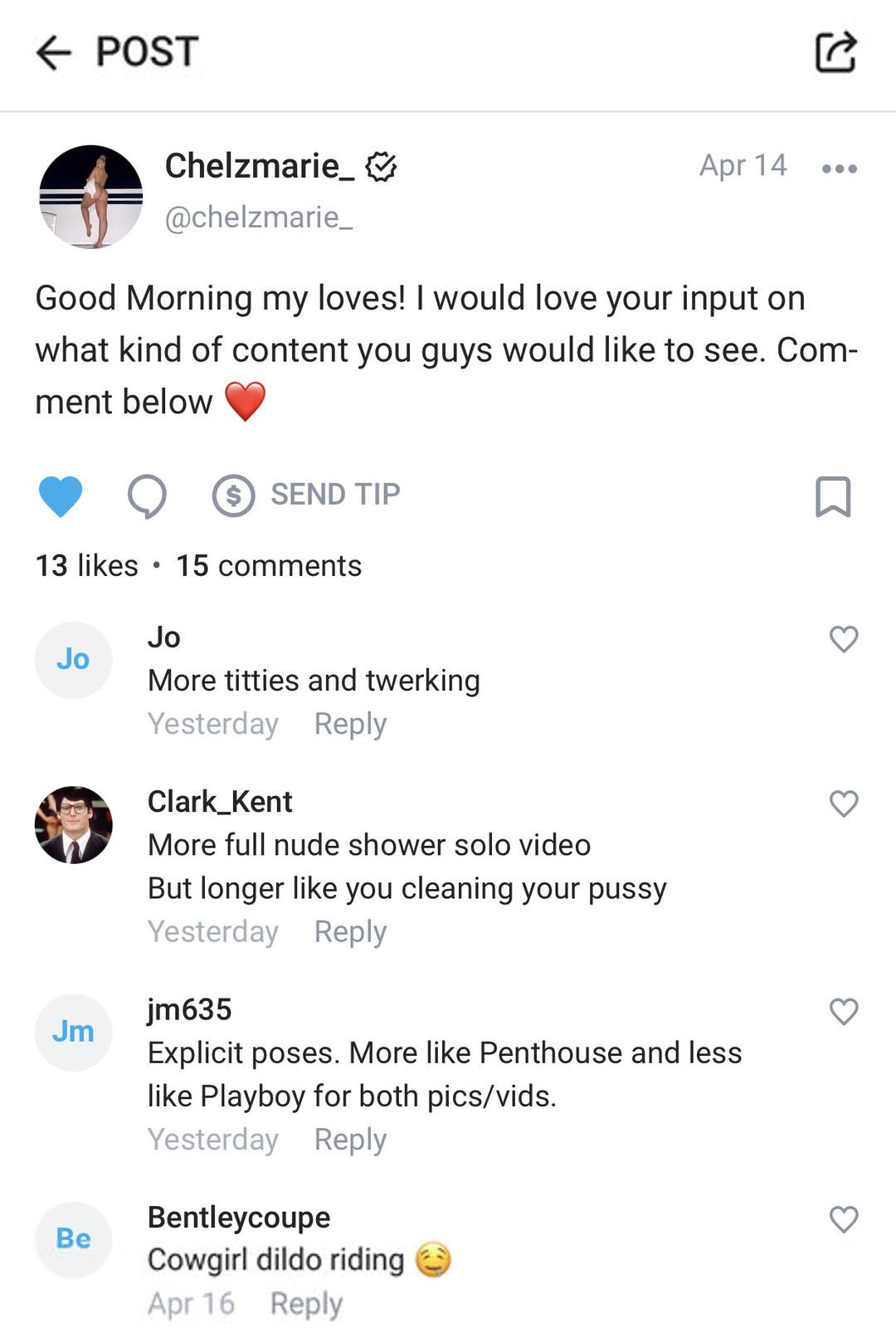
Task: Reply to Jo's comment
Action: 350,724
